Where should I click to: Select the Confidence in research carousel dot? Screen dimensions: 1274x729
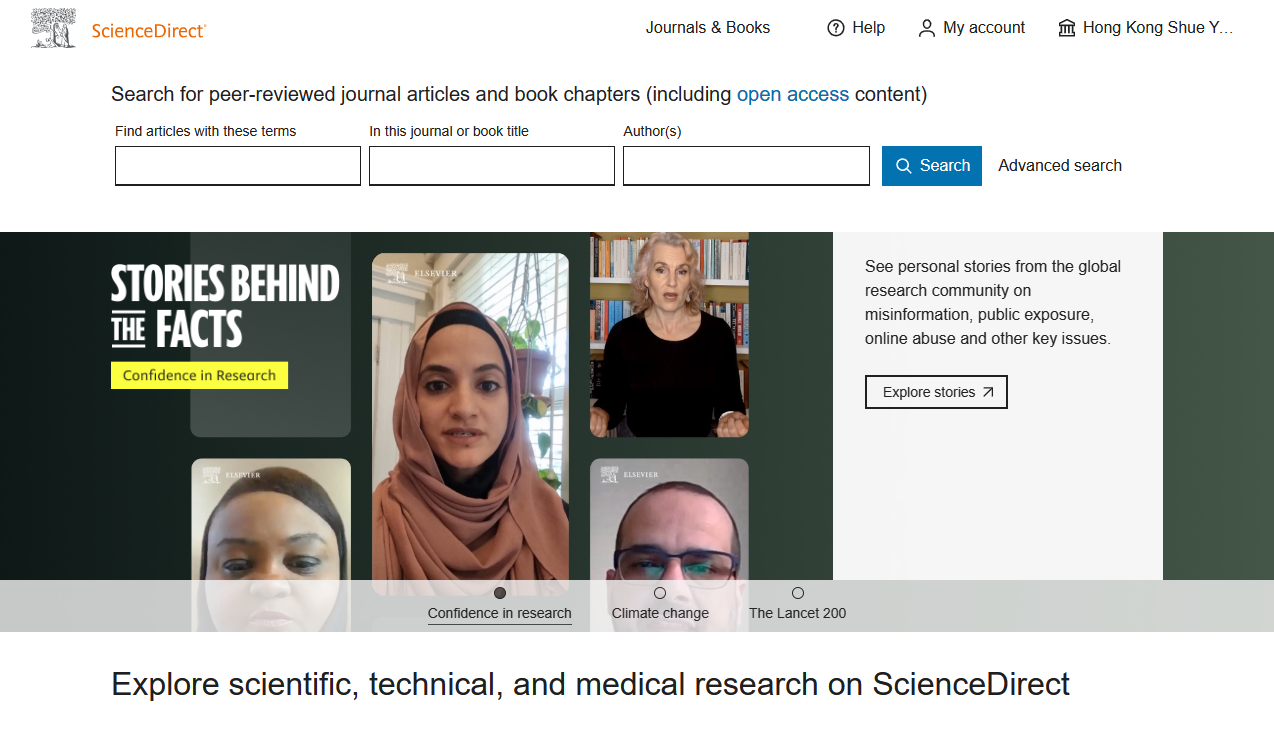[x=500, y=593]
